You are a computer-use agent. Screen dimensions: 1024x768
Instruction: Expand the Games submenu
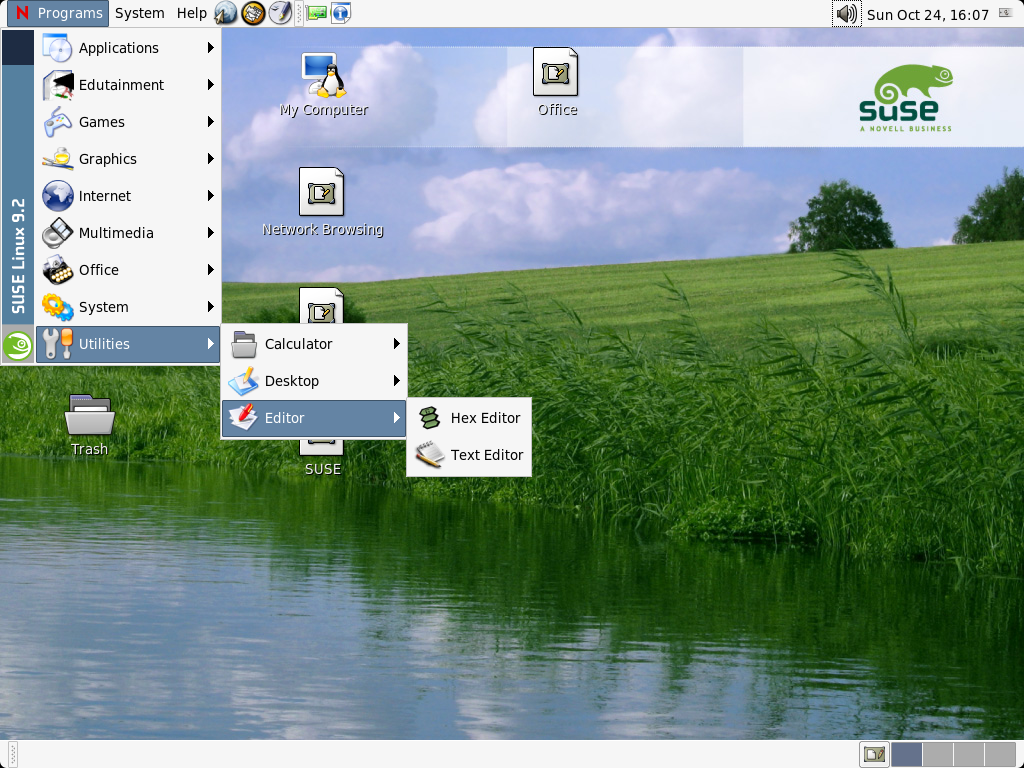tap(128, 122)
